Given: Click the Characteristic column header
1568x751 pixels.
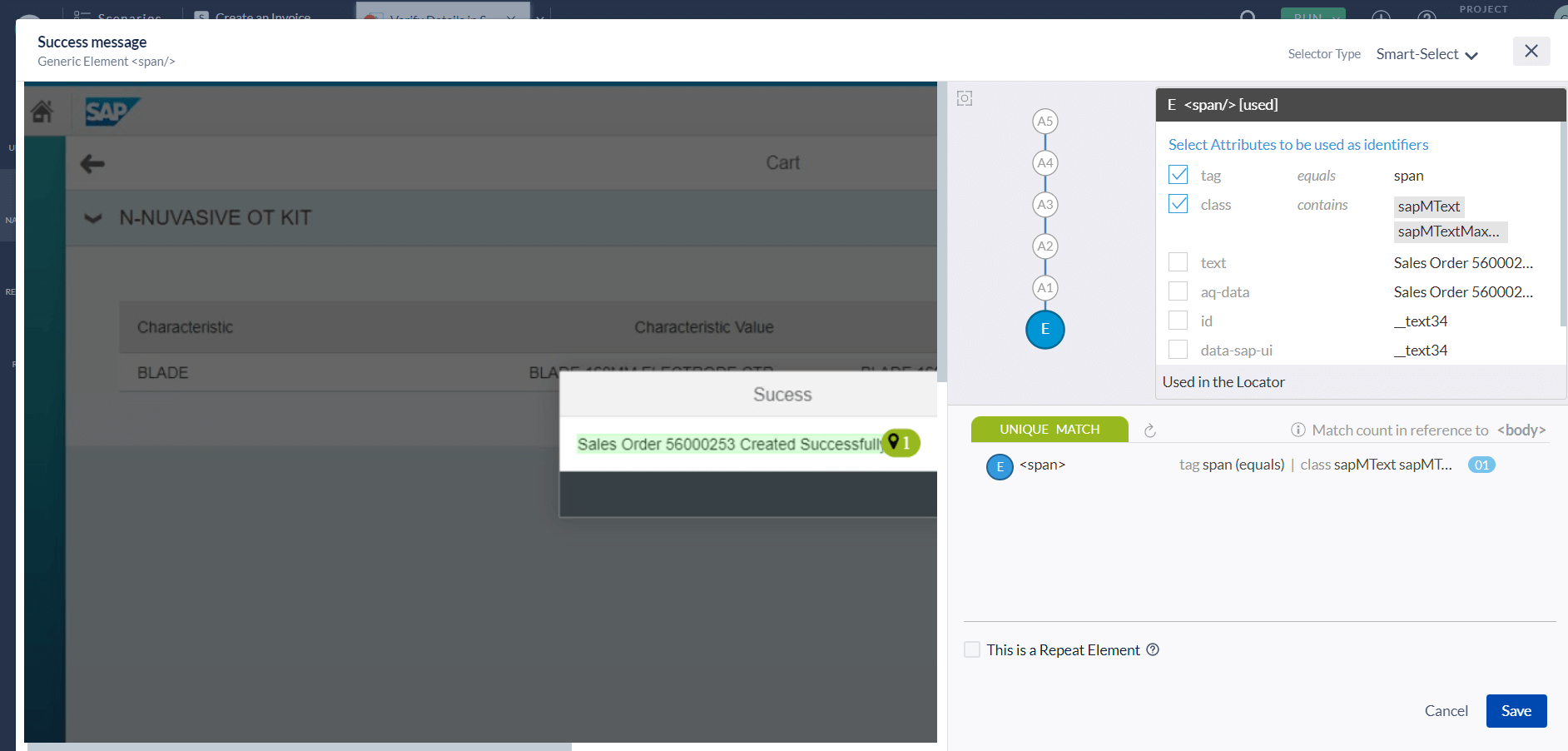Looking at the screenshot, I should click(185, 327).
